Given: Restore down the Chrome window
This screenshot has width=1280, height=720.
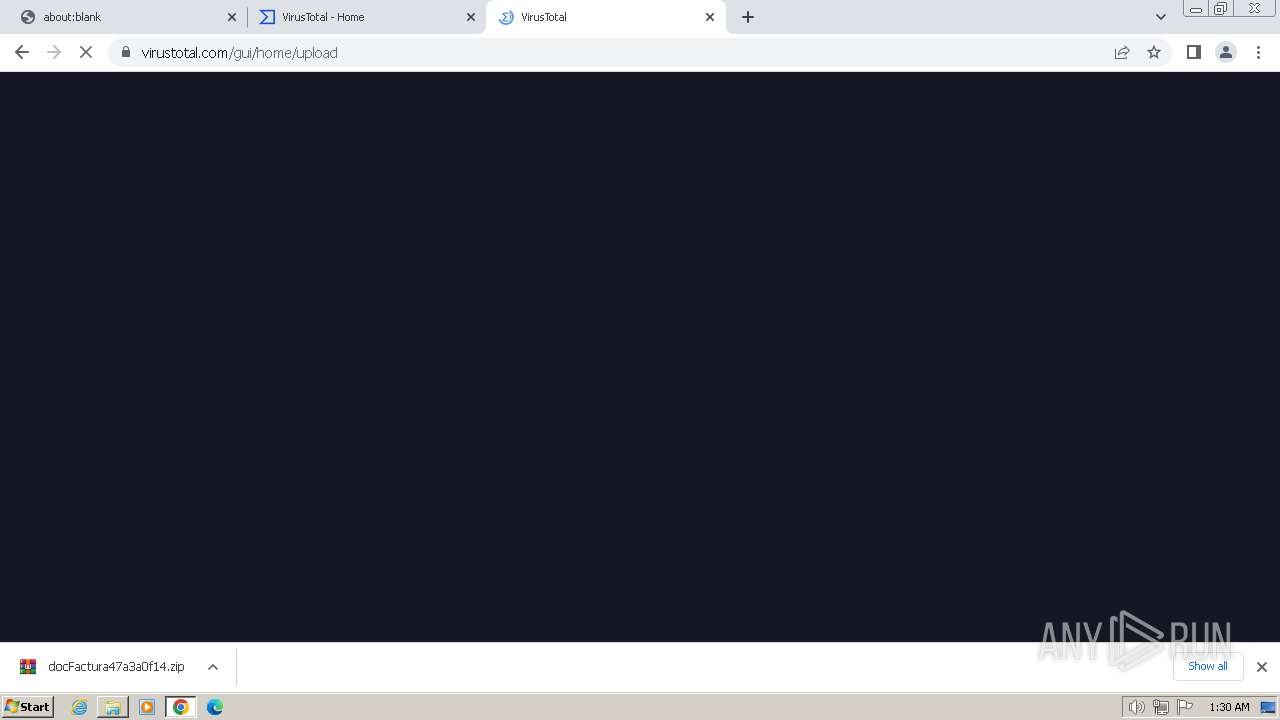Looking at the screenshot, I should click(x=1221, y=9).
